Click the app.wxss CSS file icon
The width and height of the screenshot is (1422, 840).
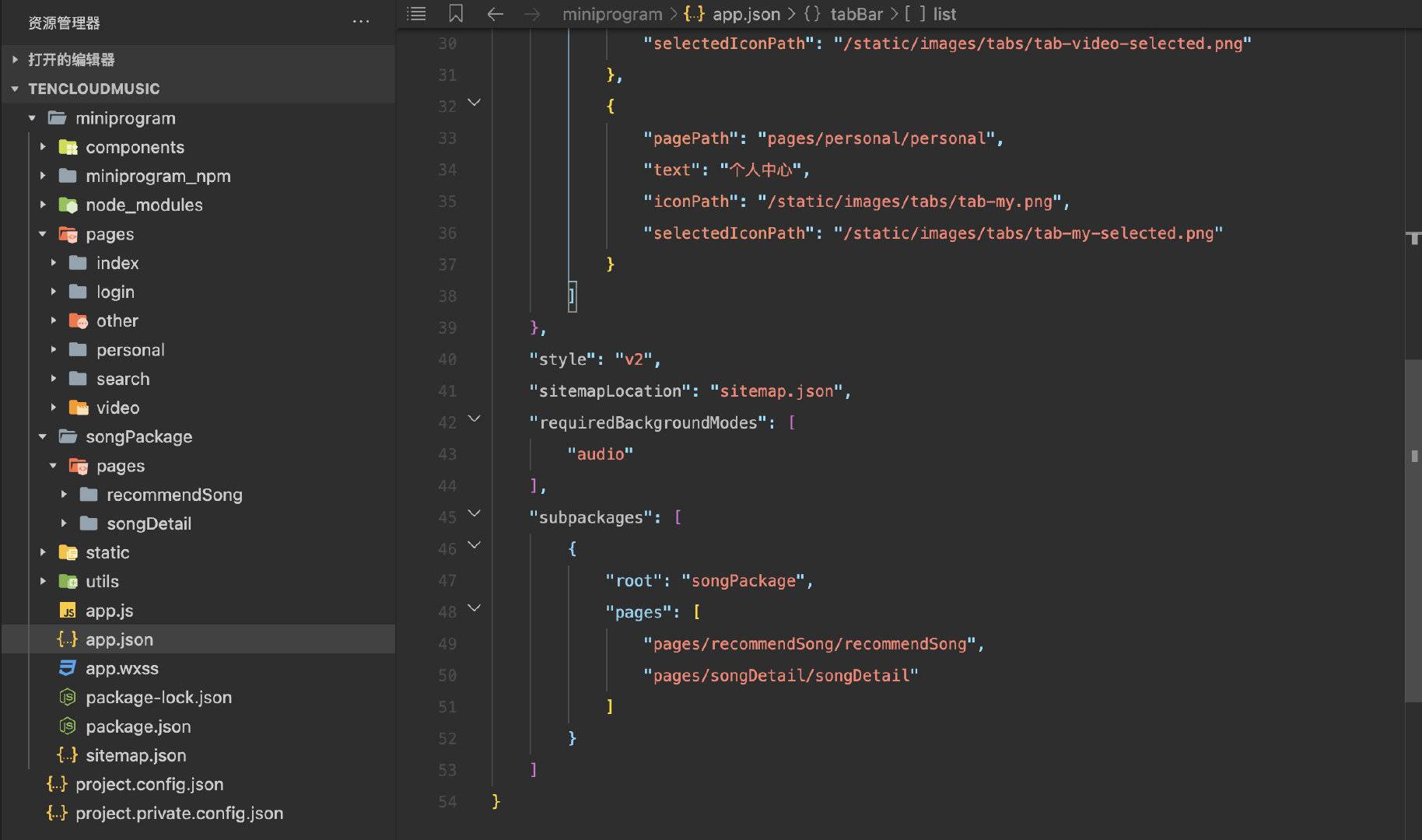(x=68, y=668)
